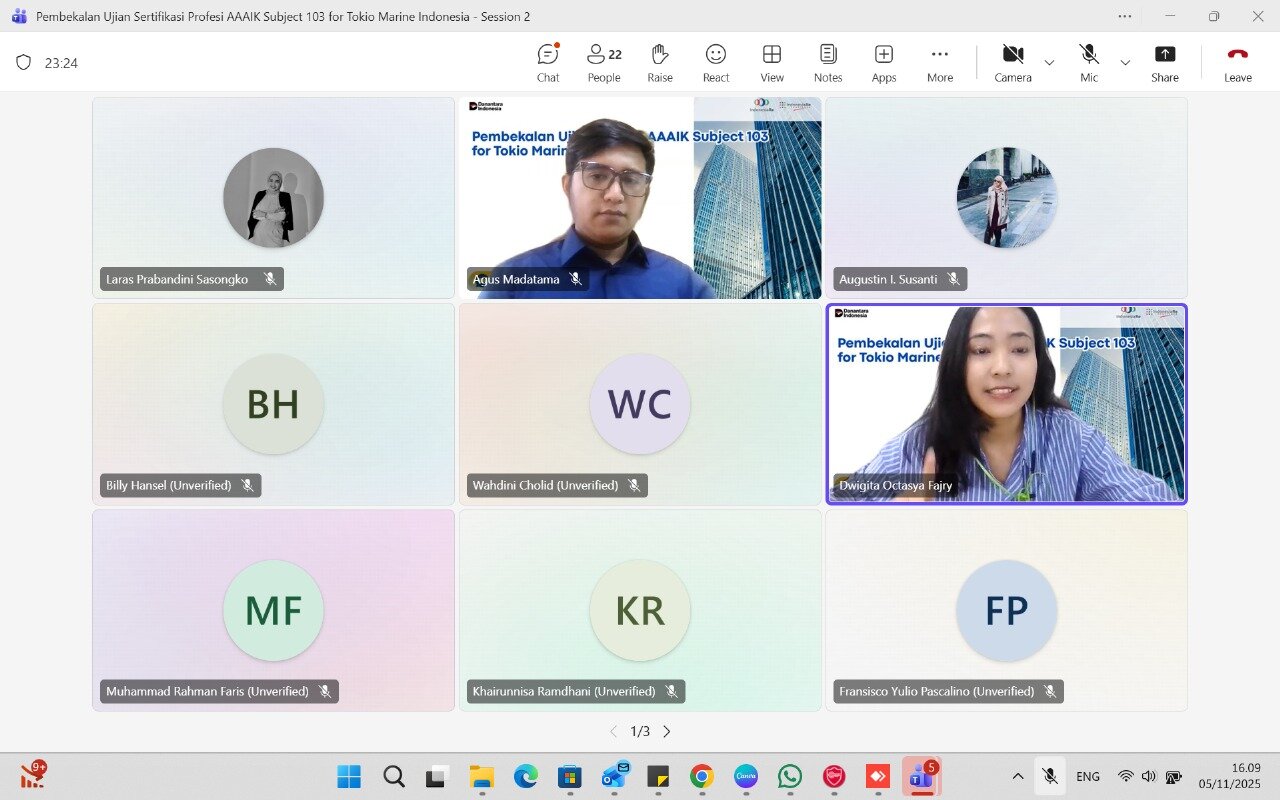1280x800 pixels.
Task: Share your screen content
Action: pyautogui.click(x=1165, y=62)
